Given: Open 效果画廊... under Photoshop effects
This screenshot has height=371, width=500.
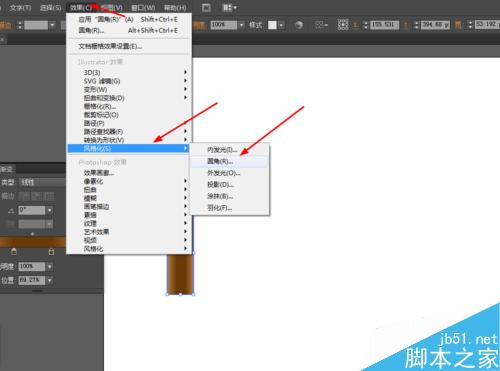Looking at the screenshot, I should [129, 173].
